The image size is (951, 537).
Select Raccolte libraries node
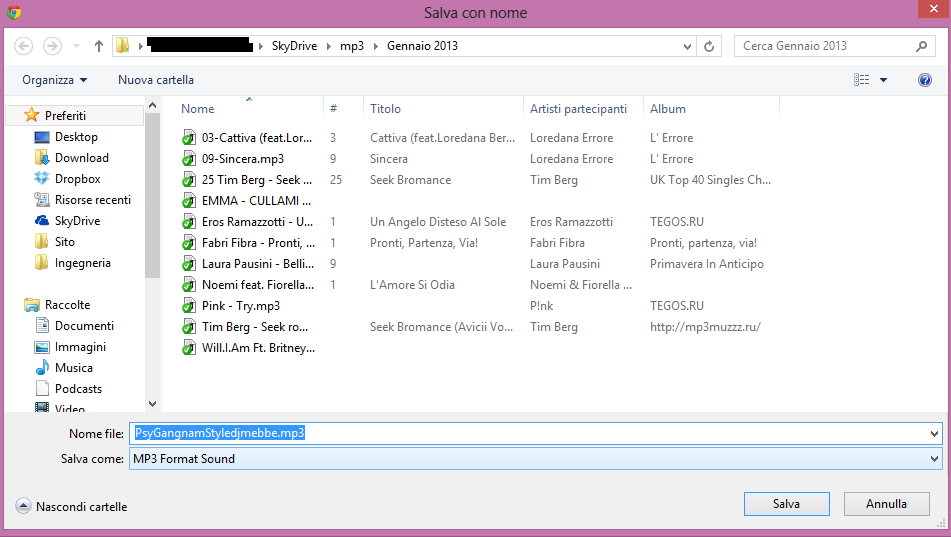[67, 305]
